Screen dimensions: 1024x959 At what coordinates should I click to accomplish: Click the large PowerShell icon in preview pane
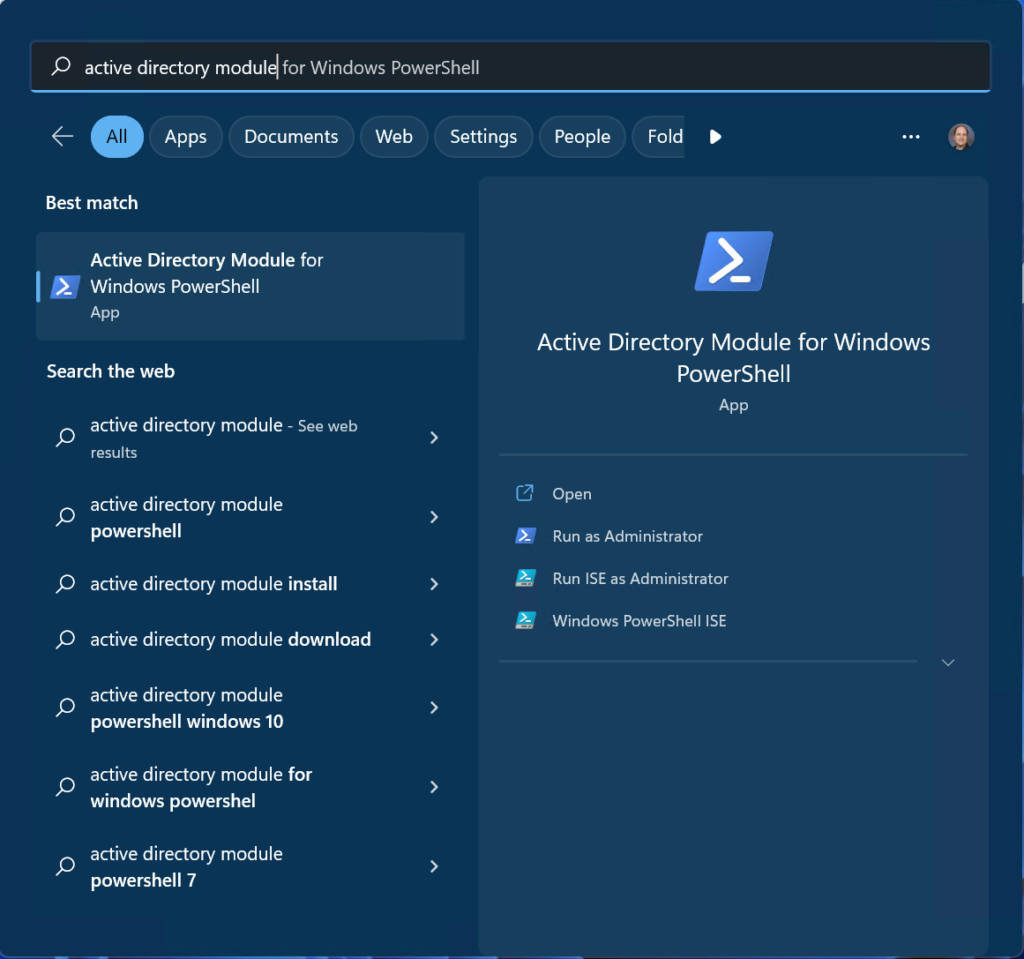[x=733, y=262]
